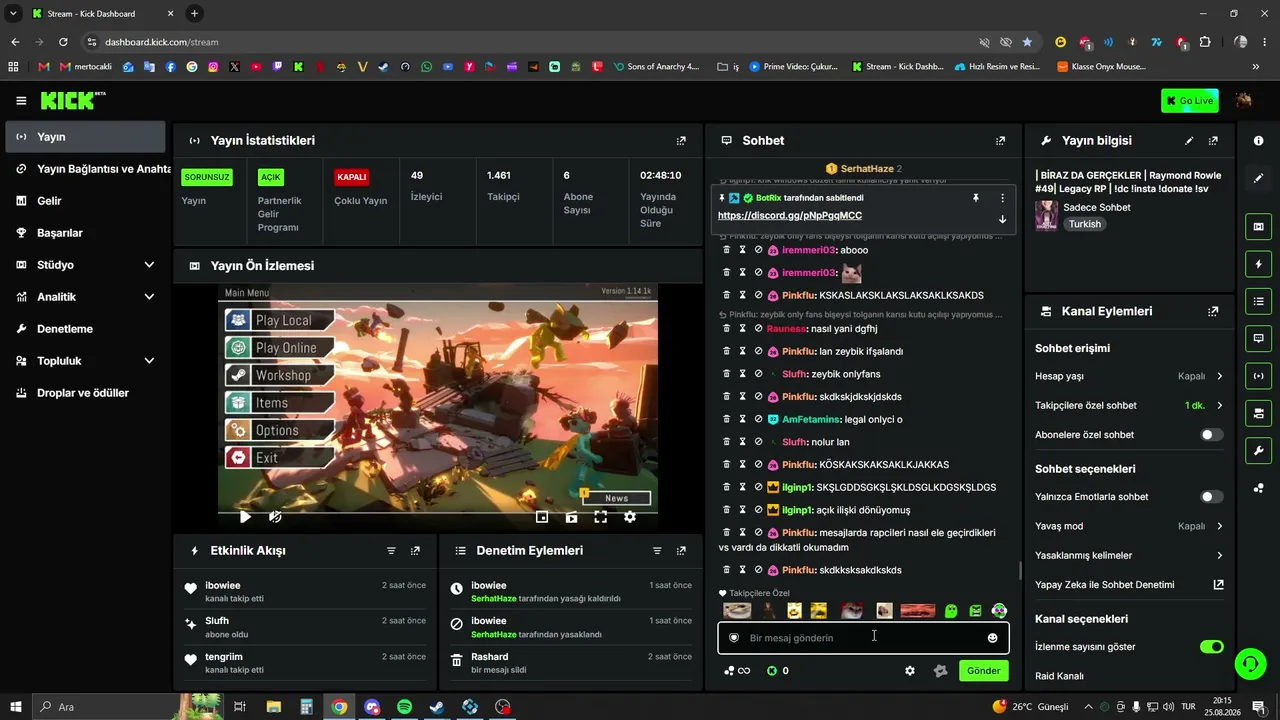Open the Windows Start menu
Screen dimensions: 1280x720
pyautogui.click(x=15, y=707)
